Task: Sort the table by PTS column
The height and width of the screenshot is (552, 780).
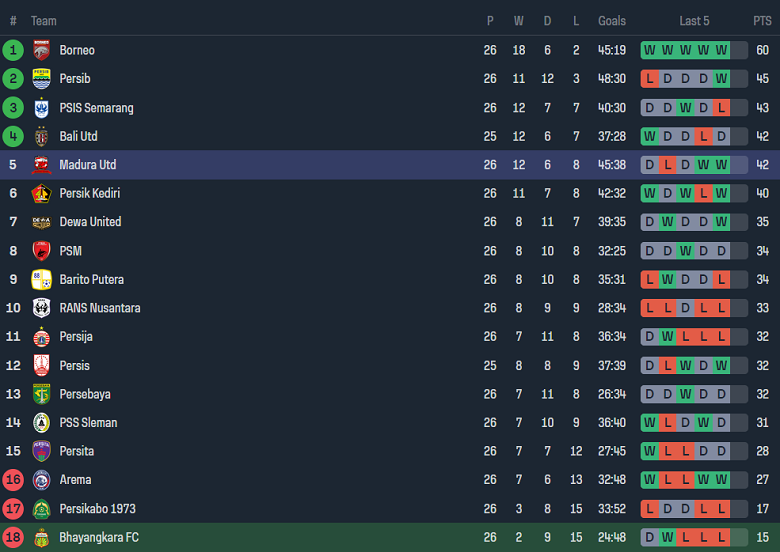Action: tap(762, 21)
